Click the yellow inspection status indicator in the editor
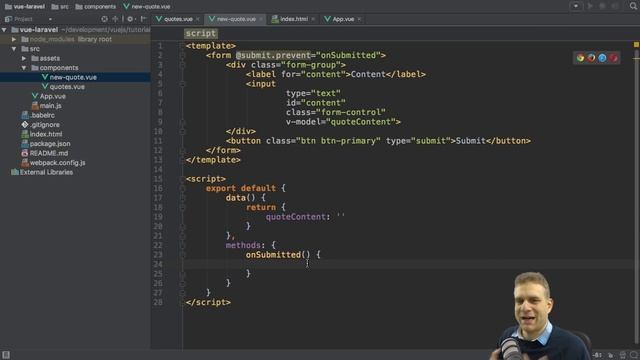The height and width of the screenshot is (360, 640). (x=636, y=44)
